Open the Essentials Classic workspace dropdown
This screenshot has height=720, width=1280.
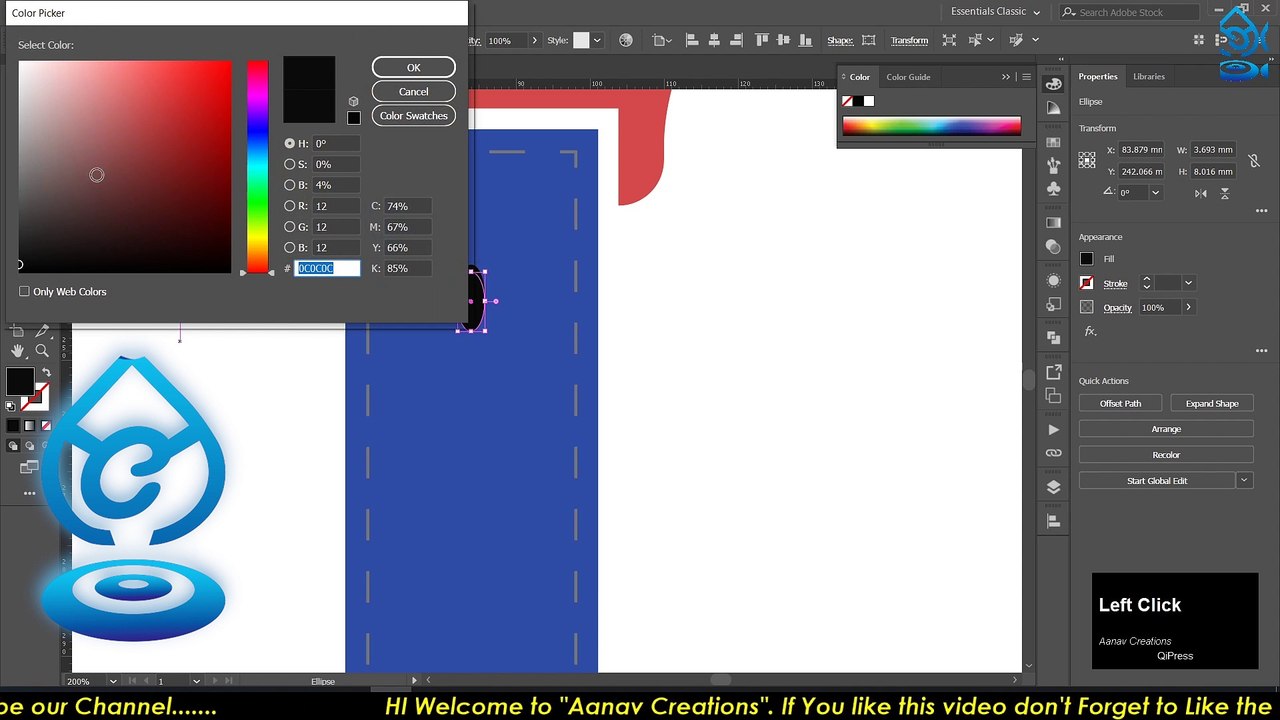(x=995, y=12)
